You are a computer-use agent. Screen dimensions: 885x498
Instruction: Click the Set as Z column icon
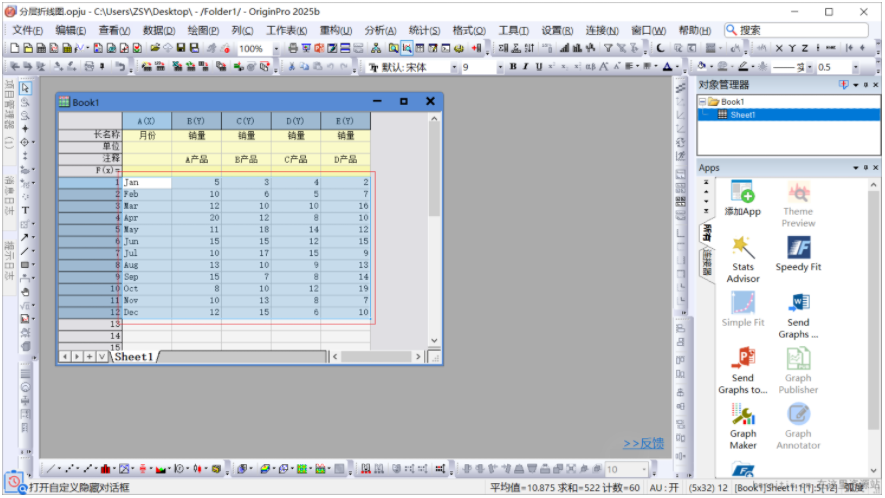[805, 49]
